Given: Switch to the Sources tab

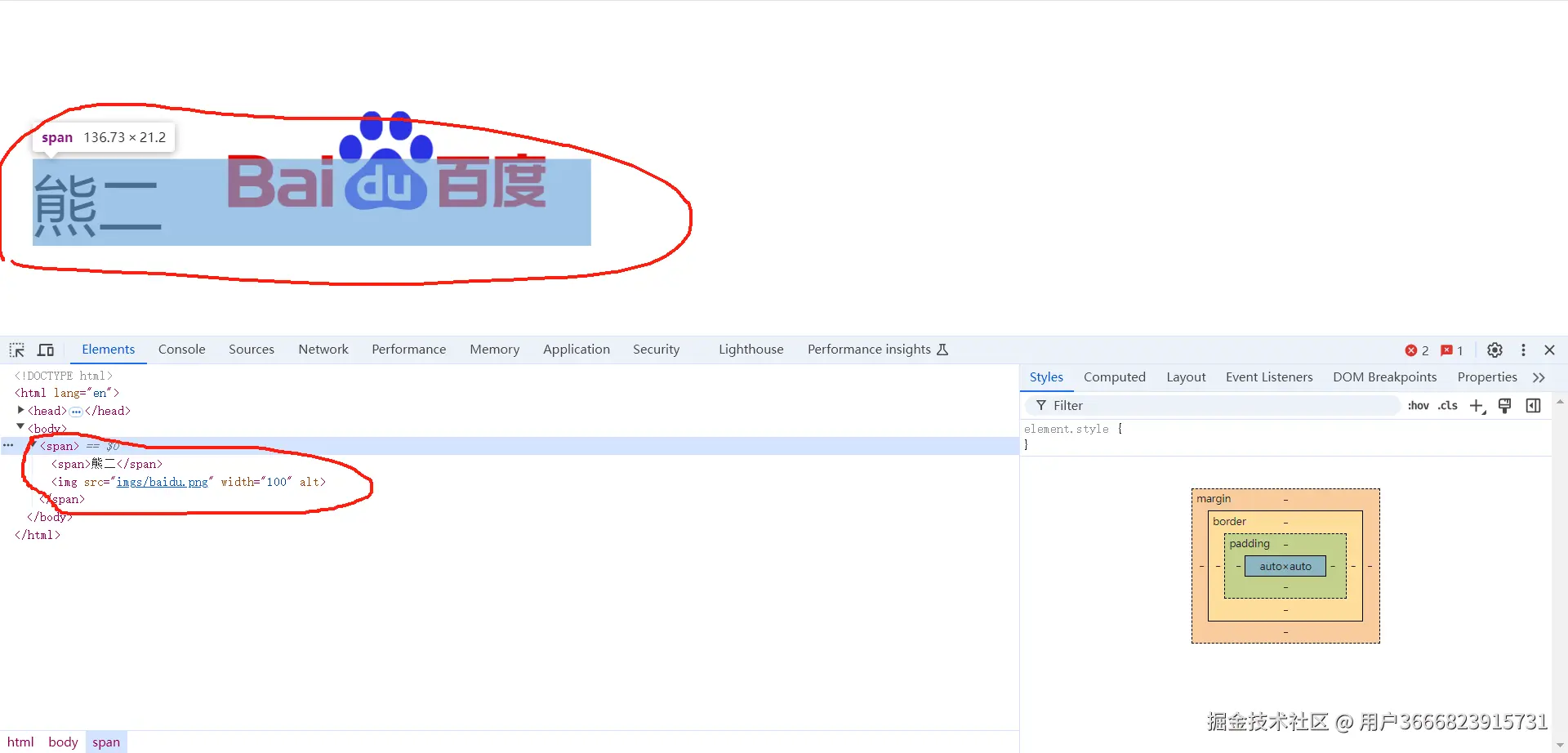Looking at the screenshot, I should click(252, 350).
